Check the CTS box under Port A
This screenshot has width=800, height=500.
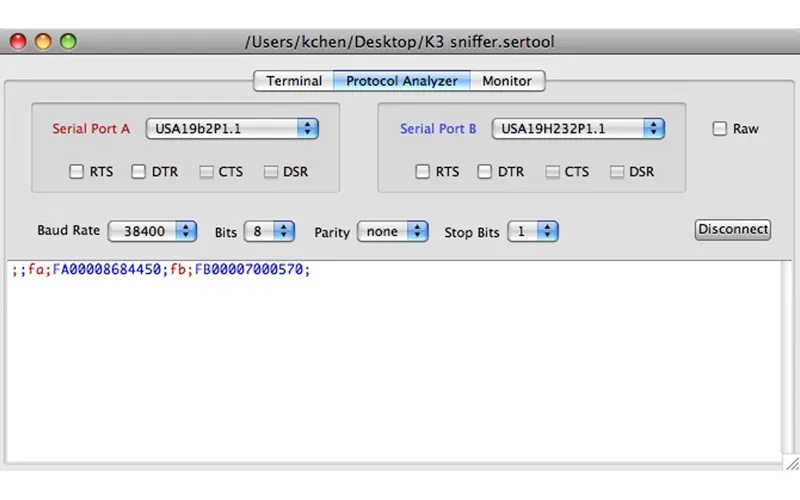tap(207, 172)
